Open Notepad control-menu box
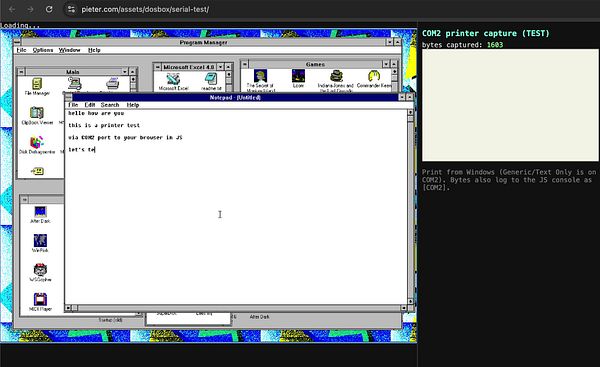The image size is (600, 367). pyautogui.click(x=68, y=97)
